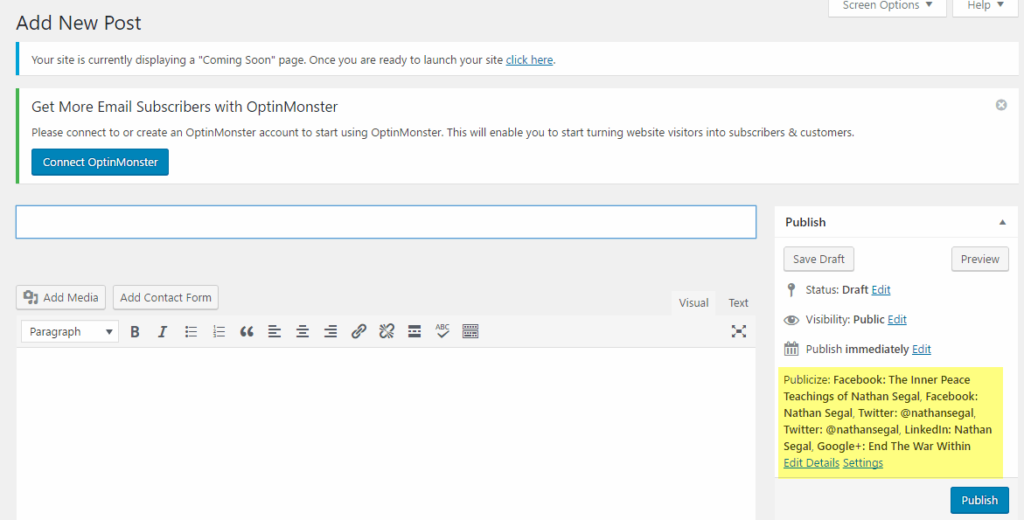Click Add Media button
This screenshot has width=1024, height=520.
click(61, 297)
